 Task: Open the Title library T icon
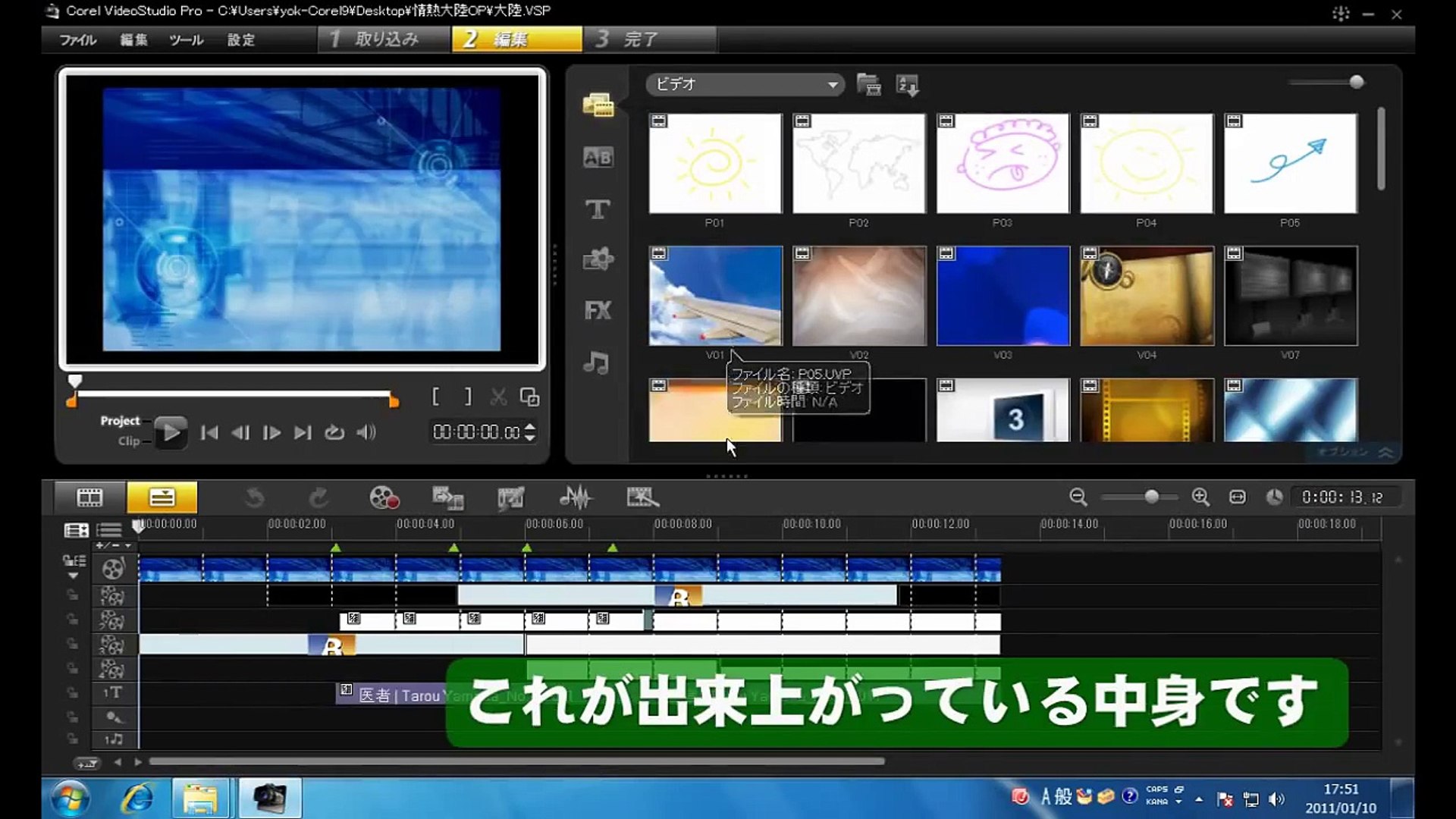(598, 209)
